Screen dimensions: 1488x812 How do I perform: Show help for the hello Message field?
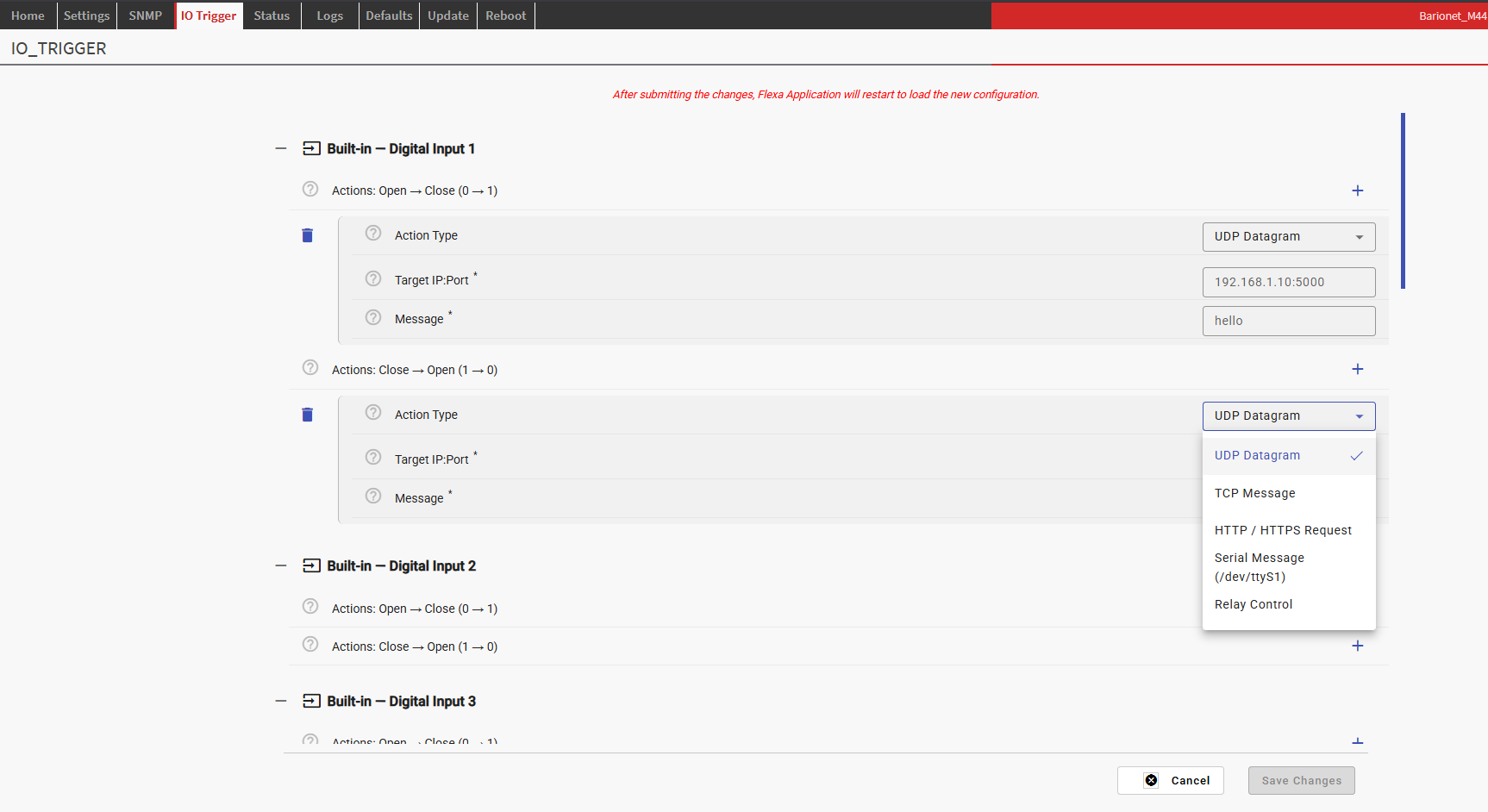(373, 317)
